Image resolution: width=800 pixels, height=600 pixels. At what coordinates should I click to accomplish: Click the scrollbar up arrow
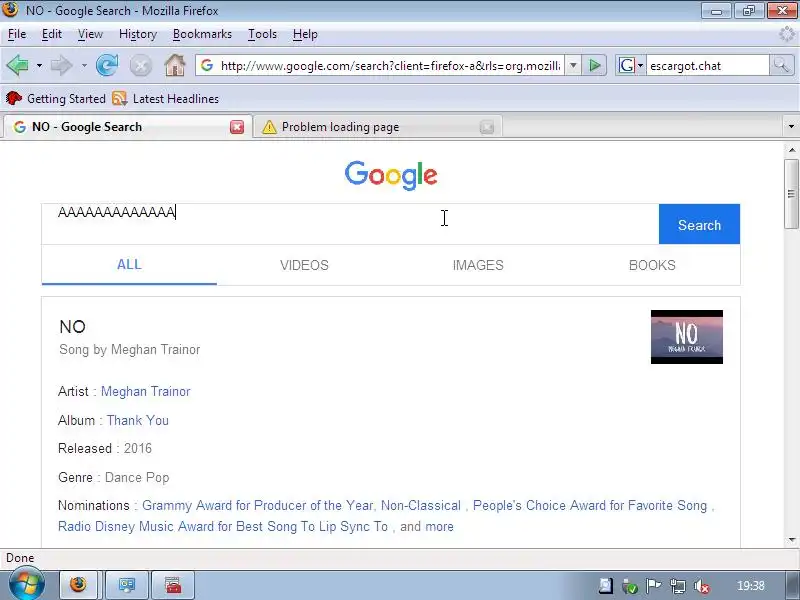pos(791,150)
